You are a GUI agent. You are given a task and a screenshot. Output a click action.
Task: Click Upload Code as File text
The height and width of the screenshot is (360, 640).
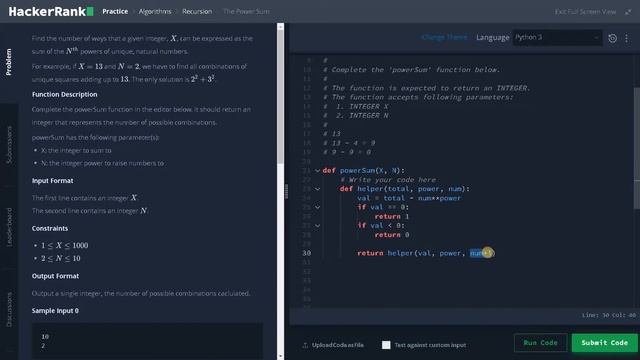tap(338, 345)
